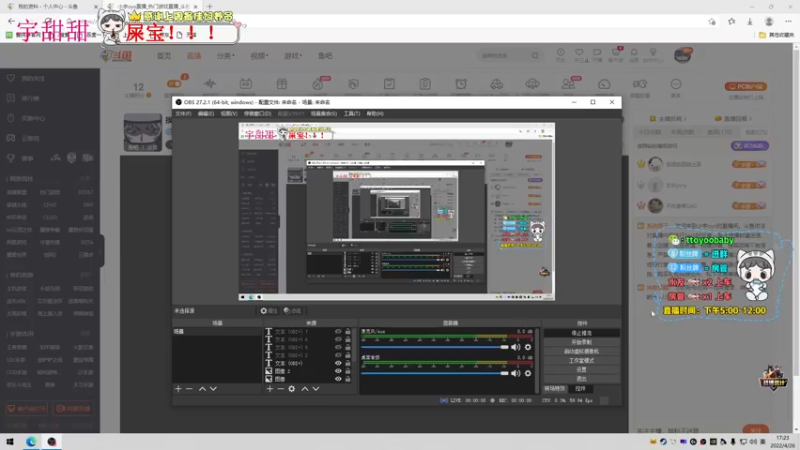Toggle visibility of last 图像 source
Viewport: 800px width, 450px height.
(x=338, y=379)
